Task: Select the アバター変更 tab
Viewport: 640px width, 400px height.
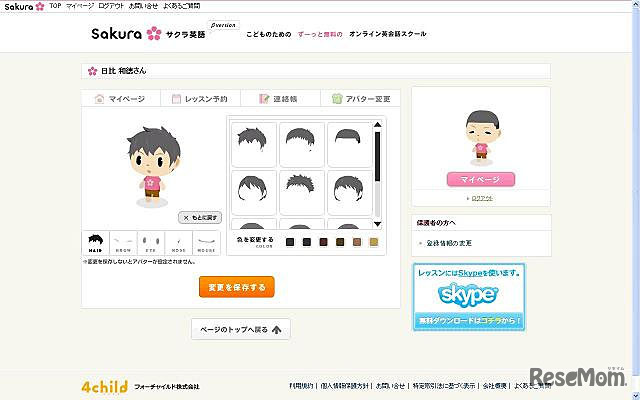Action: click(360, 99)
